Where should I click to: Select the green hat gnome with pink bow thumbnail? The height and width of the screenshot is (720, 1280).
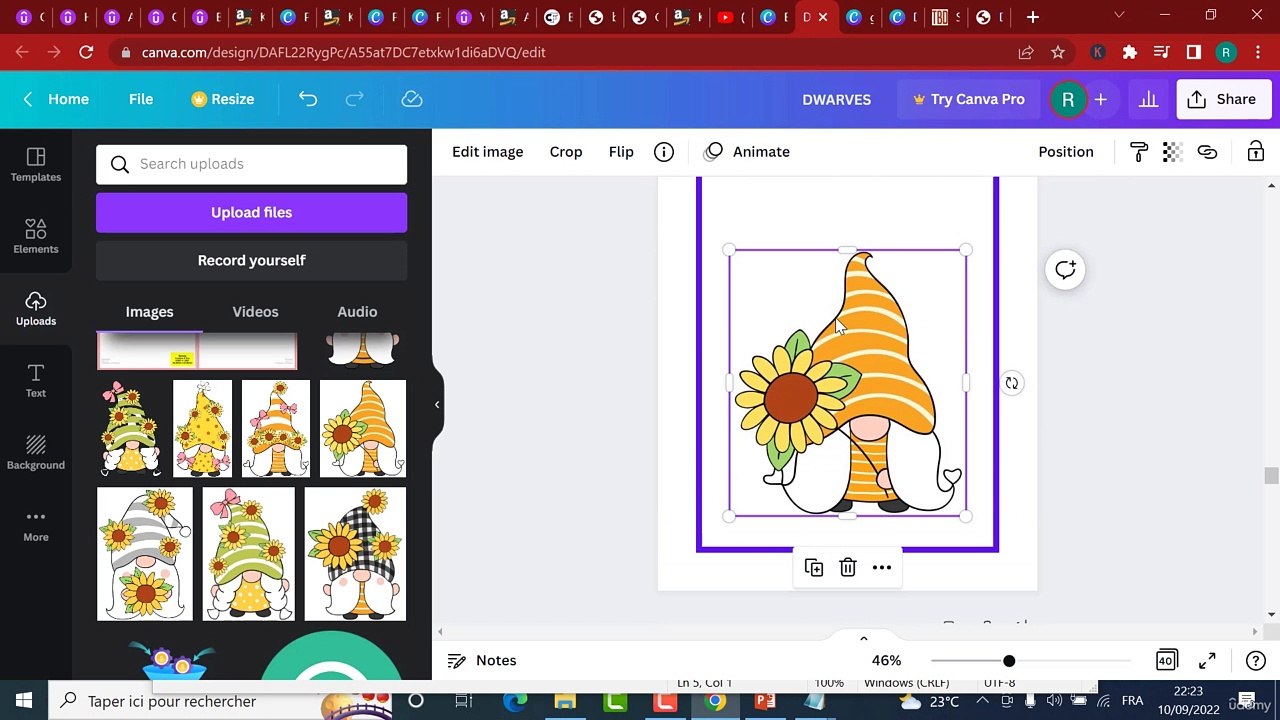pos(249,554)
